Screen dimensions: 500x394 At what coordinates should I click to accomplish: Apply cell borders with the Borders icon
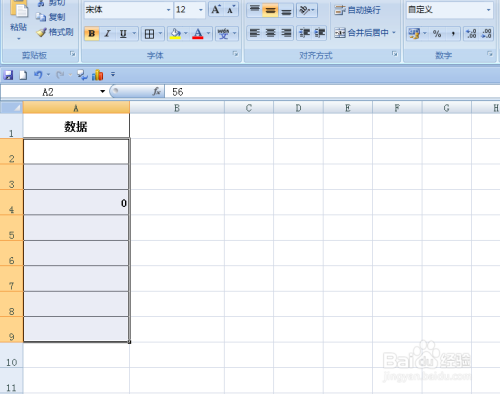tap(149, 34)
